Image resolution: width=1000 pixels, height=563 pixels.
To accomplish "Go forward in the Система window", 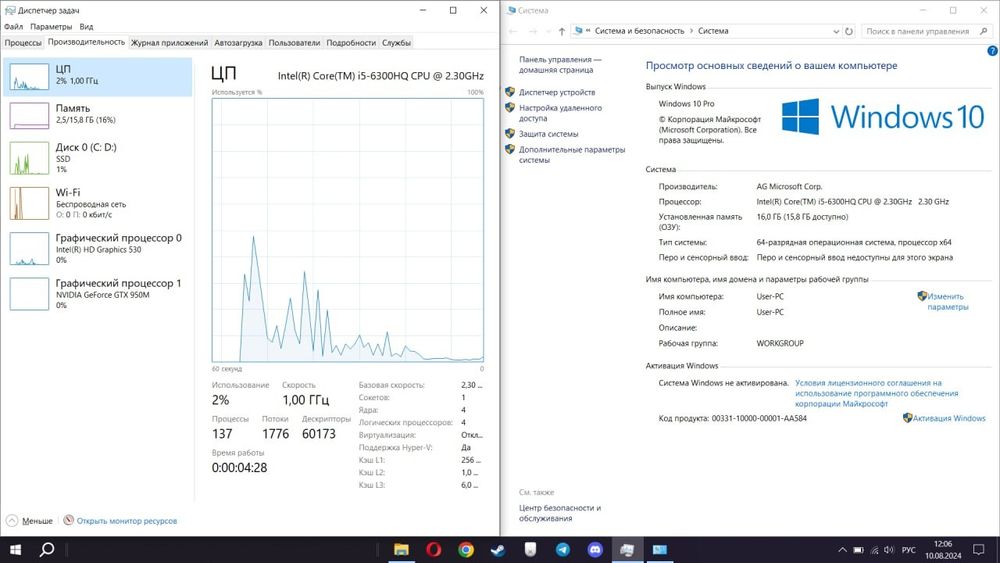I will 533,31.
